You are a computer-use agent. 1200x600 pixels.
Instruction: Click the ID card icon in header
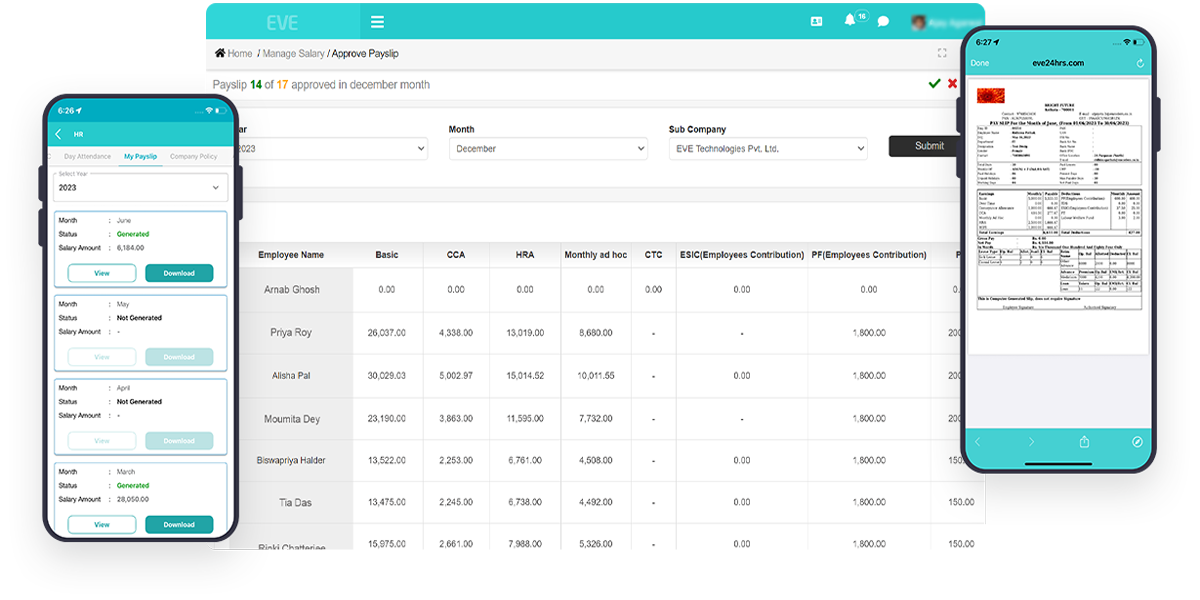(x=817, y=22)
